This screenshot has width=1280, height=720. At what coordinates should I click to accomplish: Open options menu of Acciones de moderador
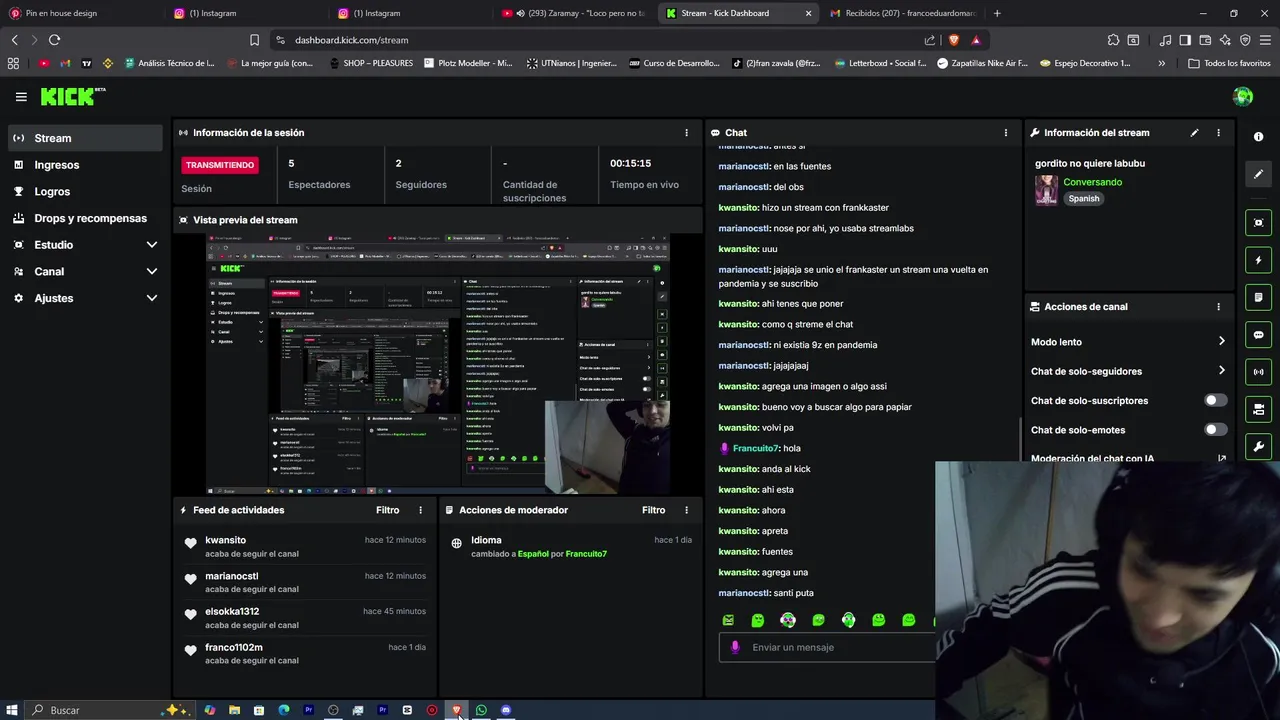[686, 510]
